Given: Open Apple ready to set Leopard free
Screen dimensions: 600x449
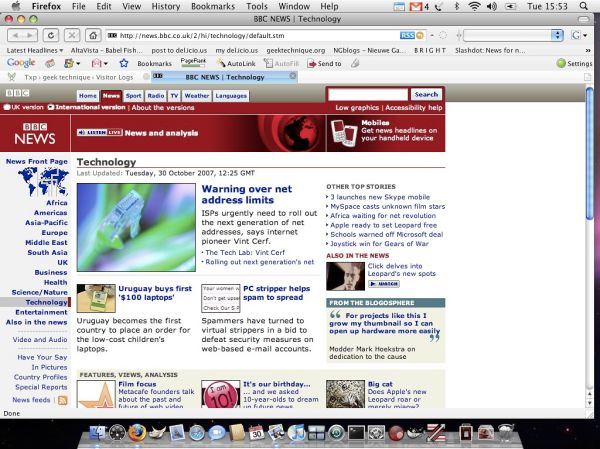Looking at the screenshot, I should 383,225.
